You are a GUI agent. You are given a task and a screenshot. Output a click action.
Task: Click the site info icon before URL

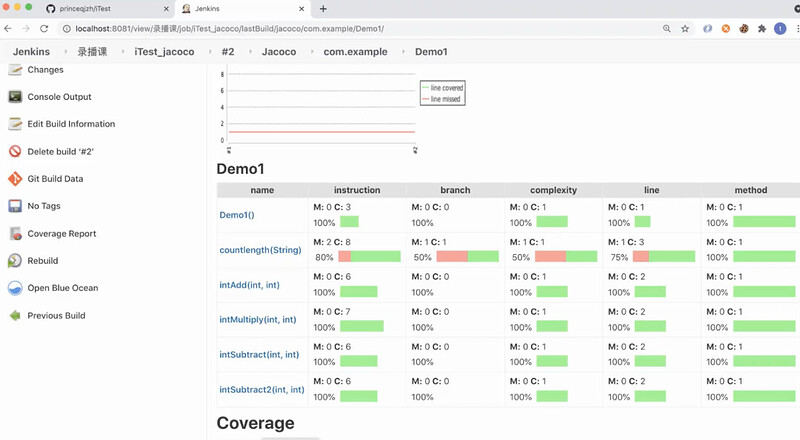(x=66, y=29)
